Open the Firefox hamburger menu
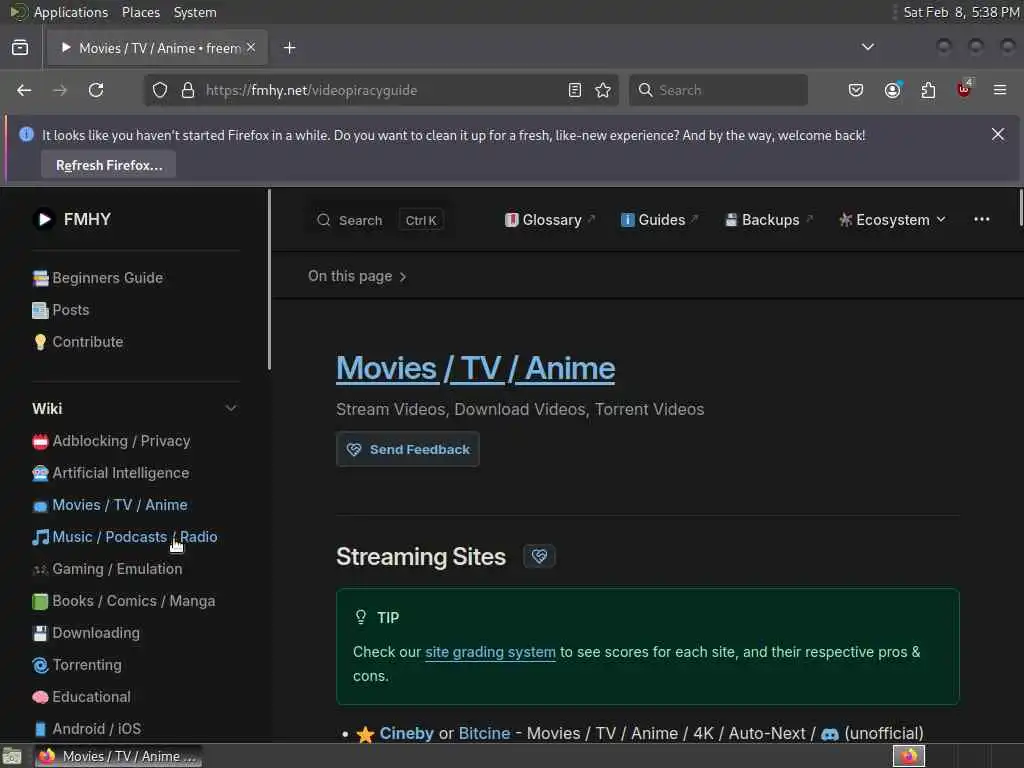Screen dimensions: 1024x768 1000,90
